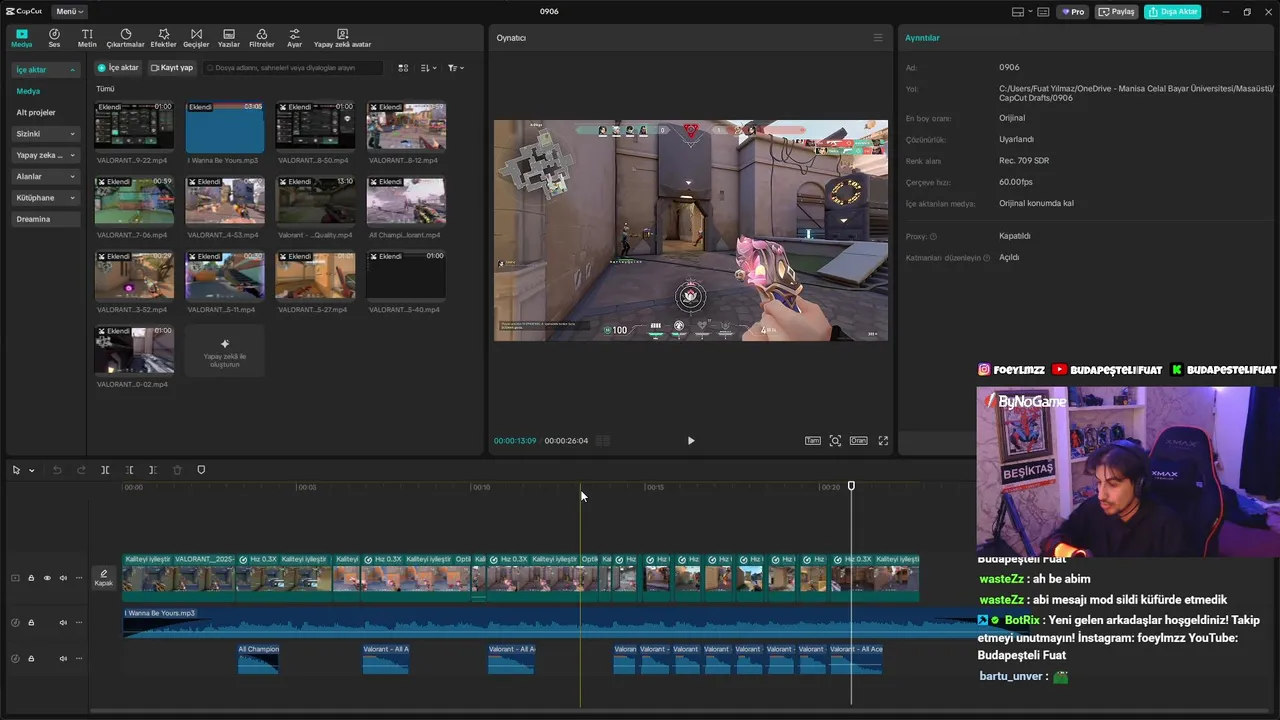Image resolution: width=1280 pixels, height=720 pixels.
Task: Split the clip at the playhead
Action: point(105,470)
